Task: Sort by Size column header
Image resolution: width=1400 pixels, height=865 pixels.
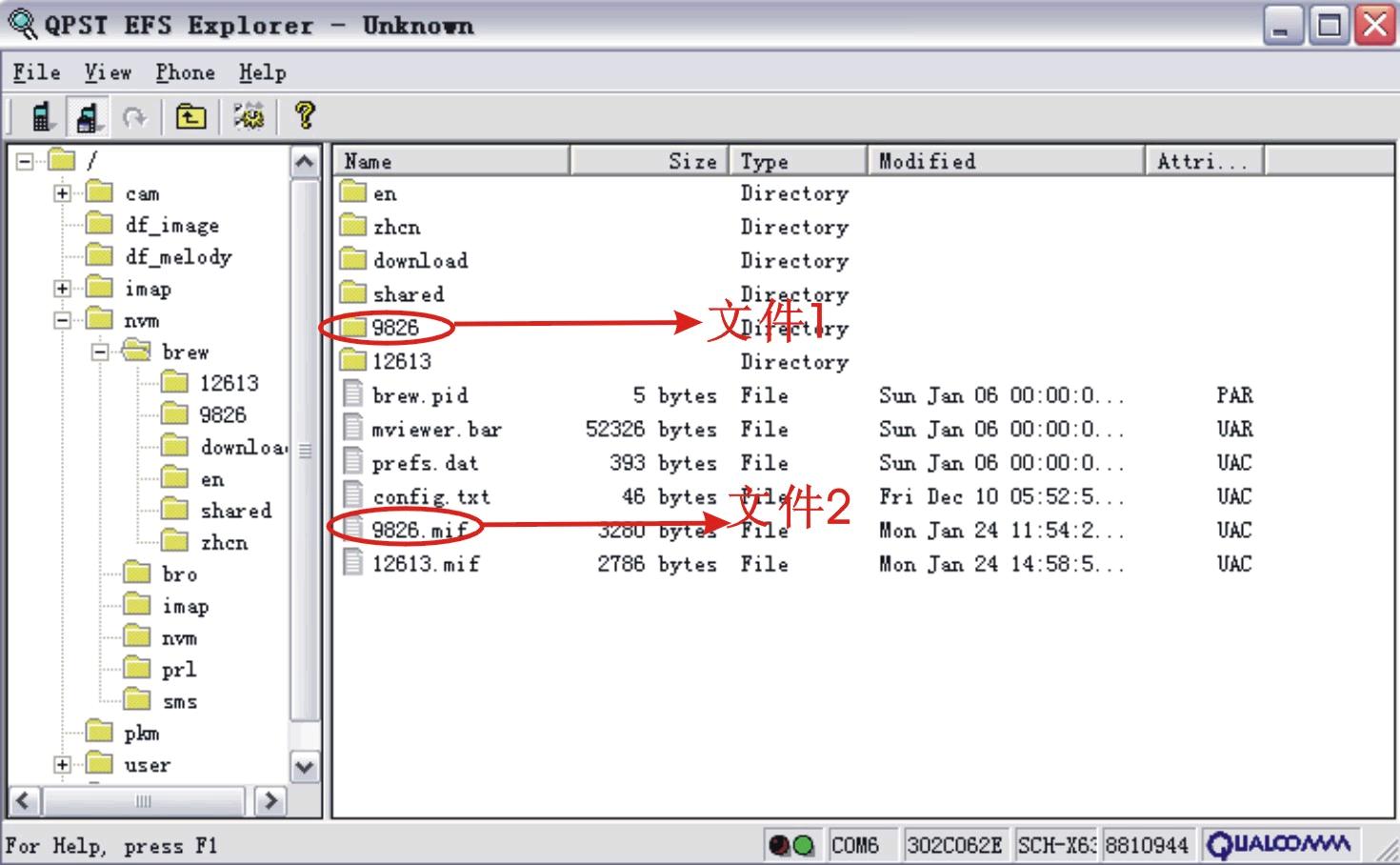Action: point(650,161)
